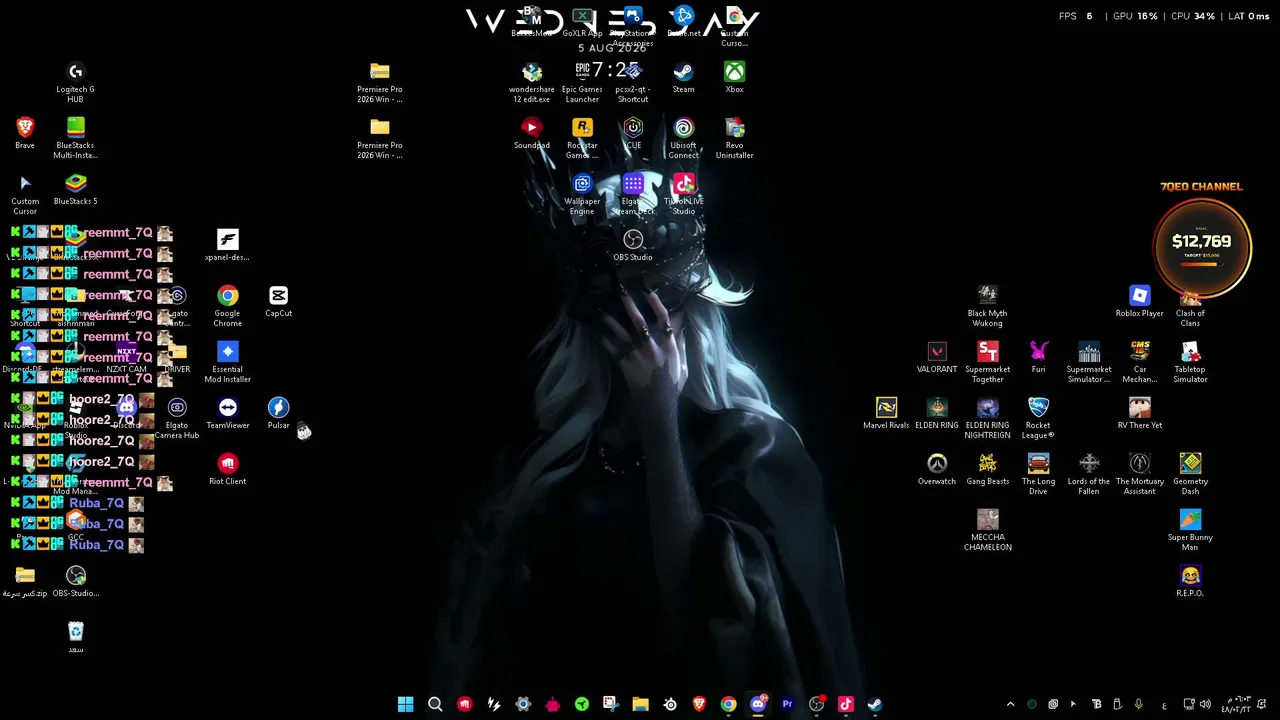This screenshot has height=720, width=1280.
Task: Open the Marvel Rivals game icon
Action: [886, 408]
